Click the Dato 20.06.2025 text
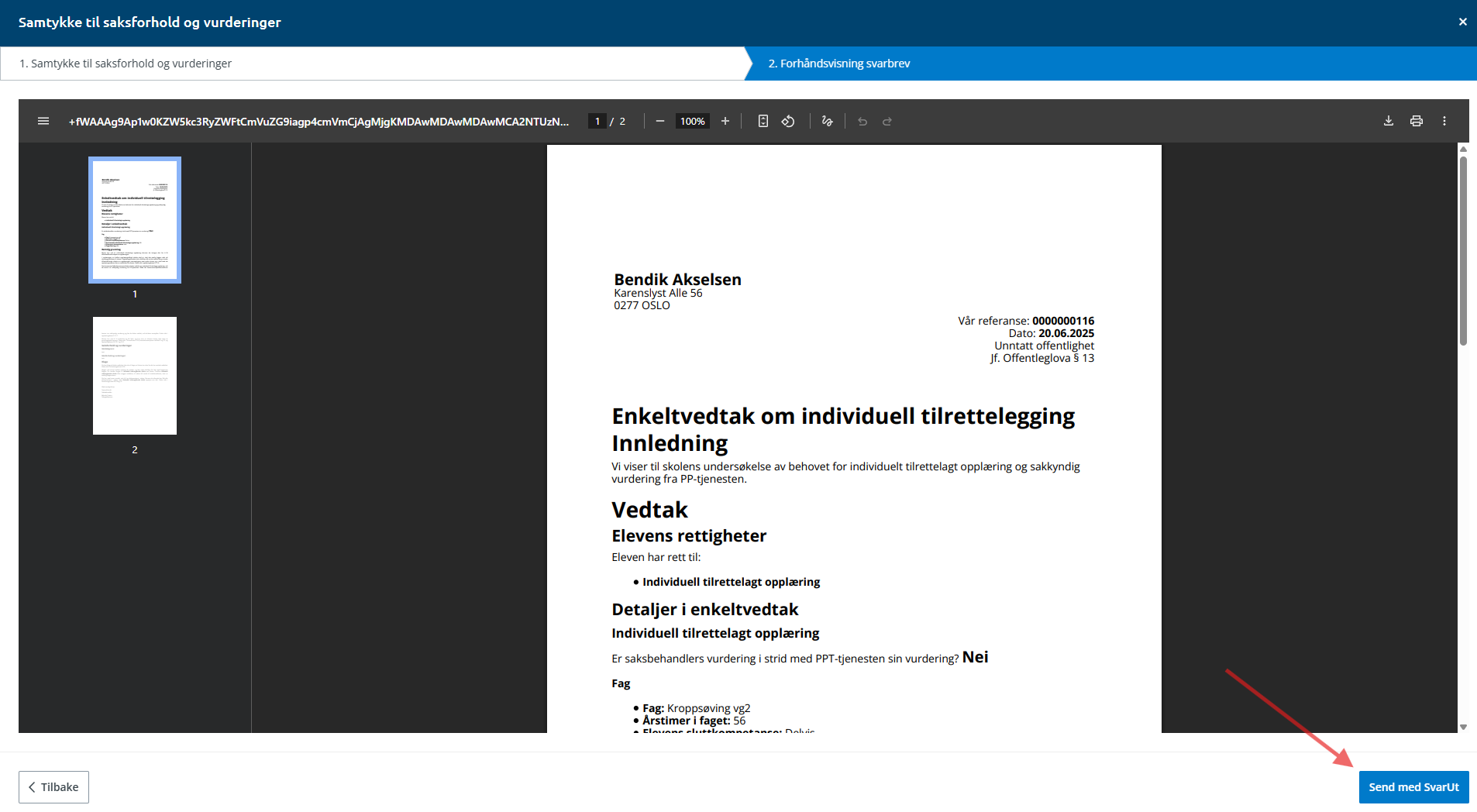Screen dimensions: 1477x812 [1051, 333]
